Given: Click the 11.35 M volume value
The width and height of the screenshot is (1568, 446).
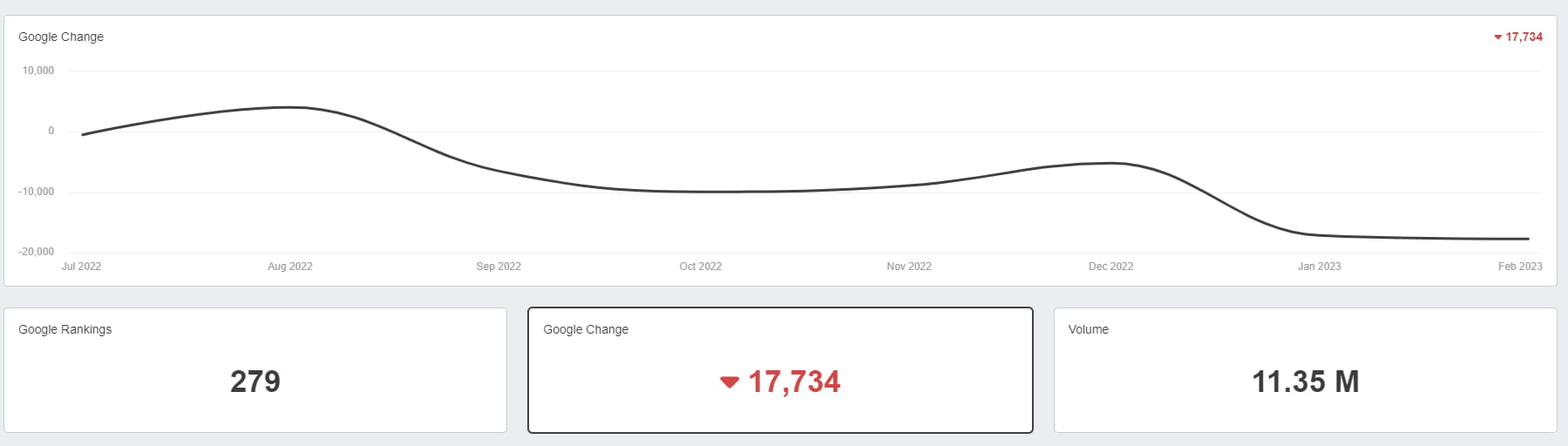Looking at the screenshot, I should point(1305,382).
